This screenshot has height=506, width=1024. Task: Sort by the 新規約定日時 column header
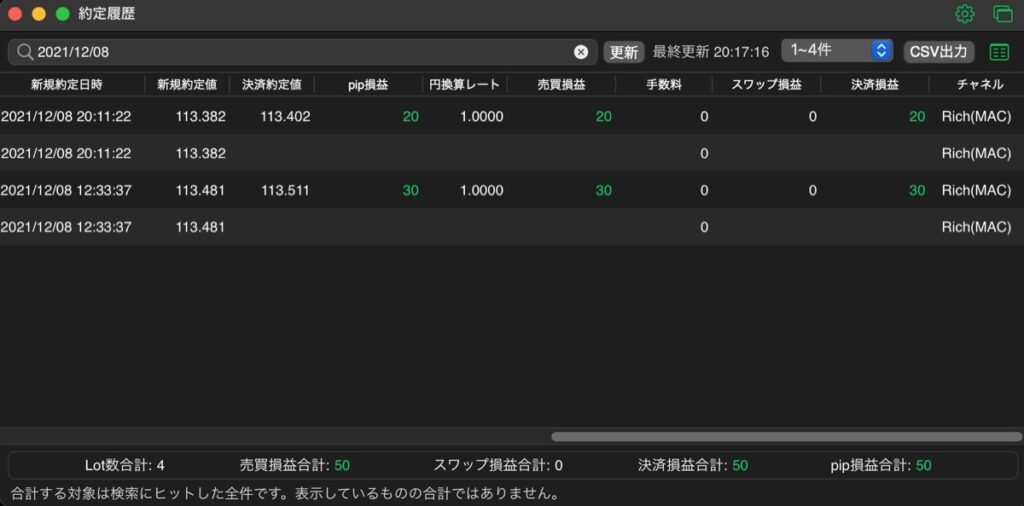[66, 84]
